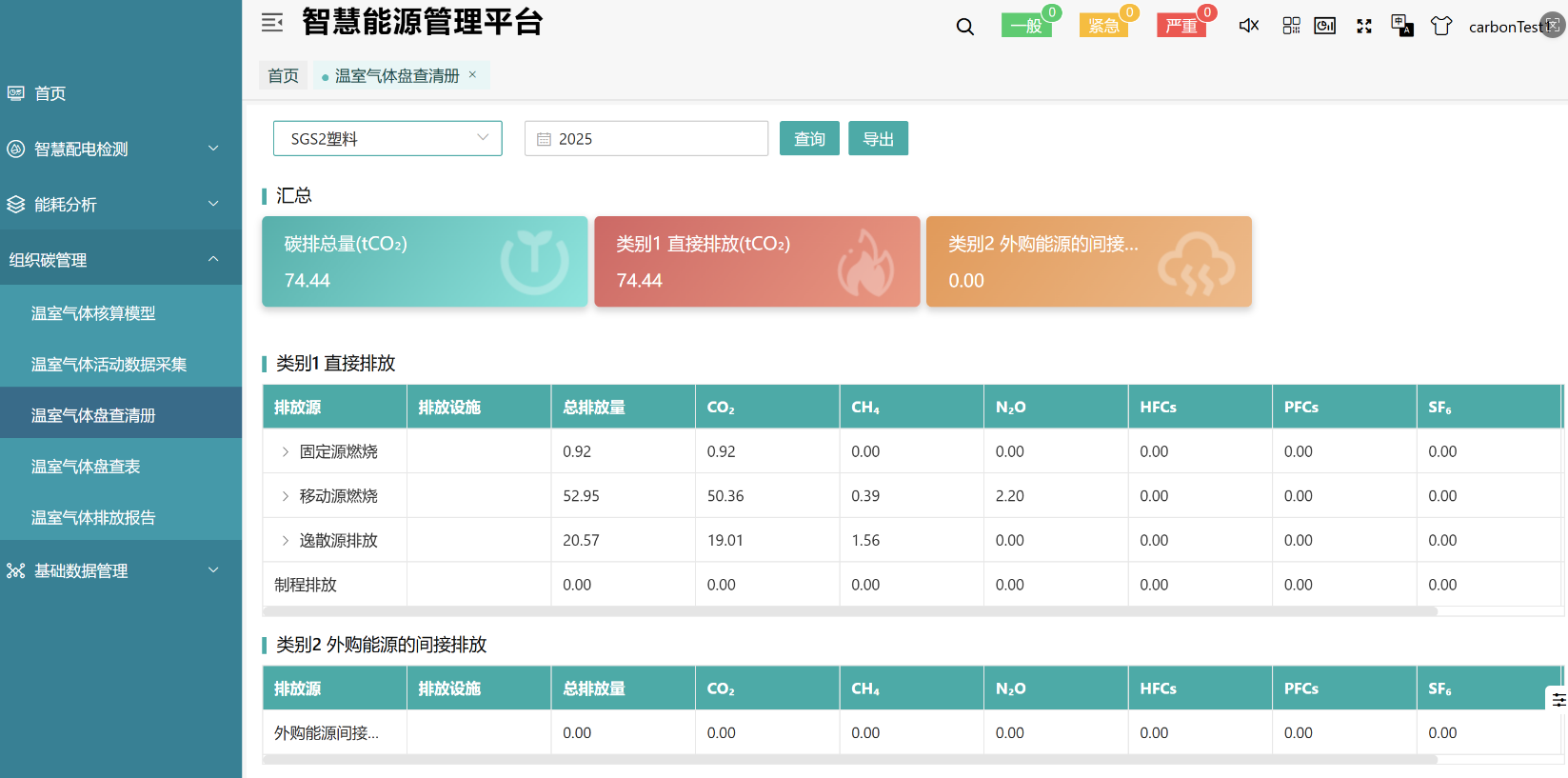The image size is (1568, 778).
Task: Click the 类别1 直接排放 summary card
Action: [x=757, y=262]
